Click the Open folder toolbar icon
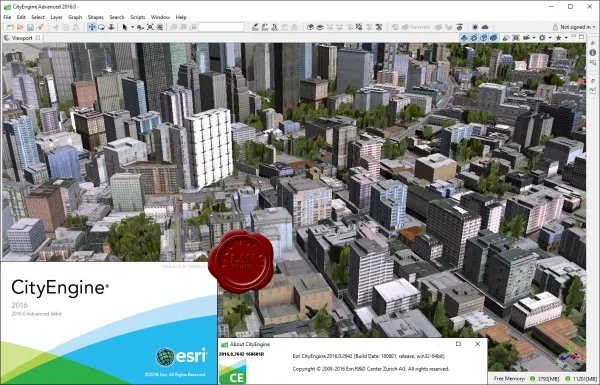The height and width of the screenshot is (385, 600). click(x=20, y=27)
